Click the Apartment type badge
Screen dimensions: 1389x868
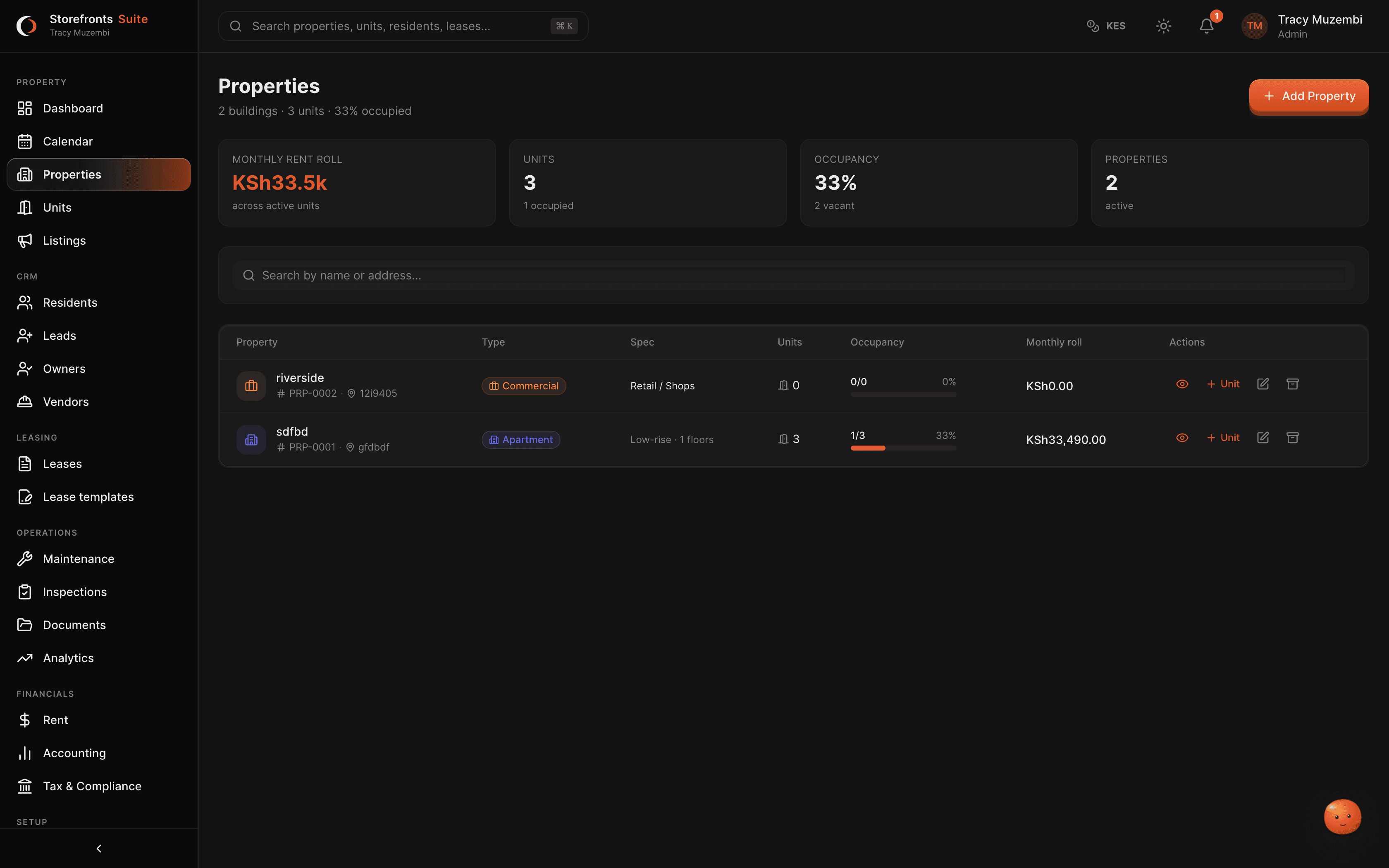click(x=520, y=440)
